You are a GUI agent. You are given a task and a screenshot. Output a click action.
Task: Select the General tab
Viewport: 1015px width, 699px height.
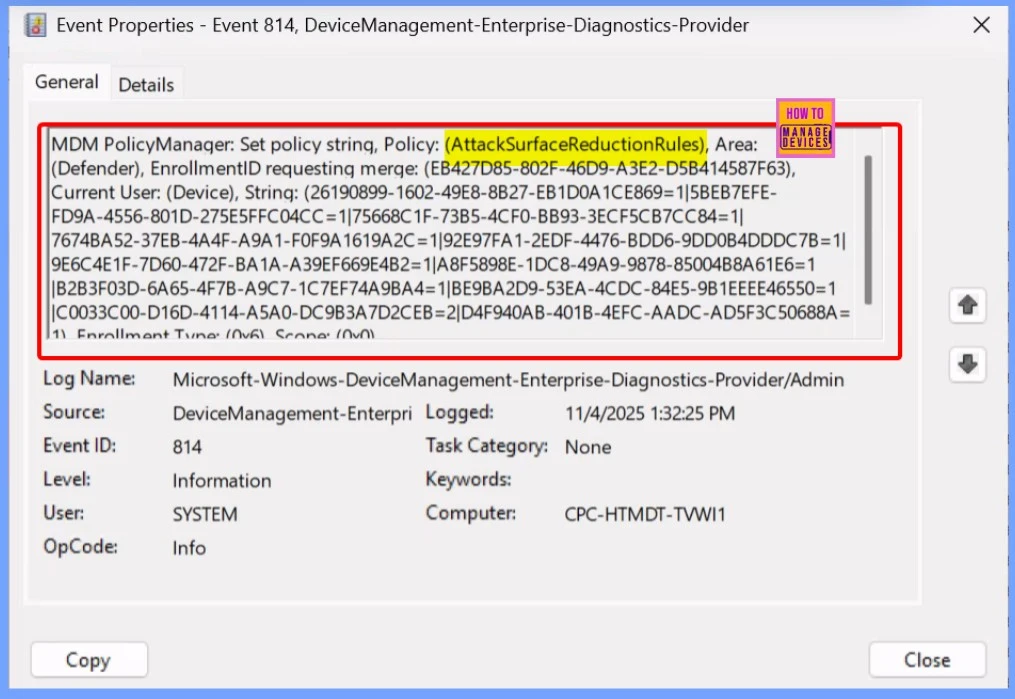coord(66,83)
